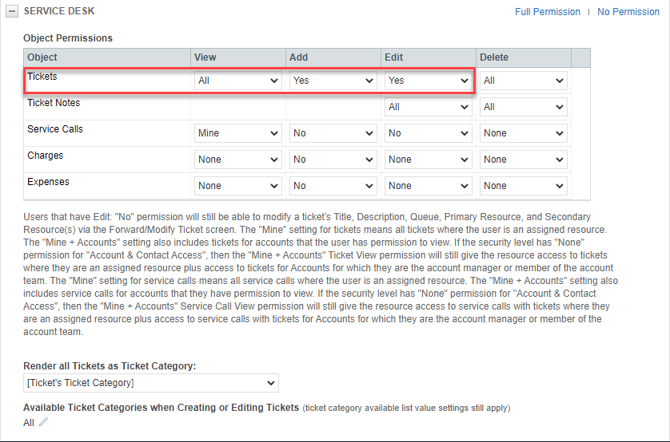670x442 pixels.
Task: Open the Expenses Delete dropdown
Action: coord(523,186)
